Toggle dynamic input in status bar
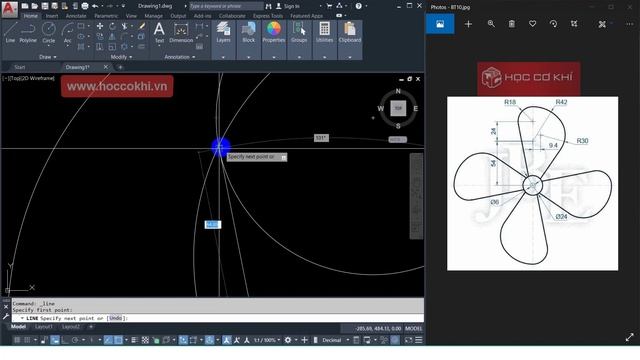640x360 pixels. pyautogui.click(x=55, y=340)
